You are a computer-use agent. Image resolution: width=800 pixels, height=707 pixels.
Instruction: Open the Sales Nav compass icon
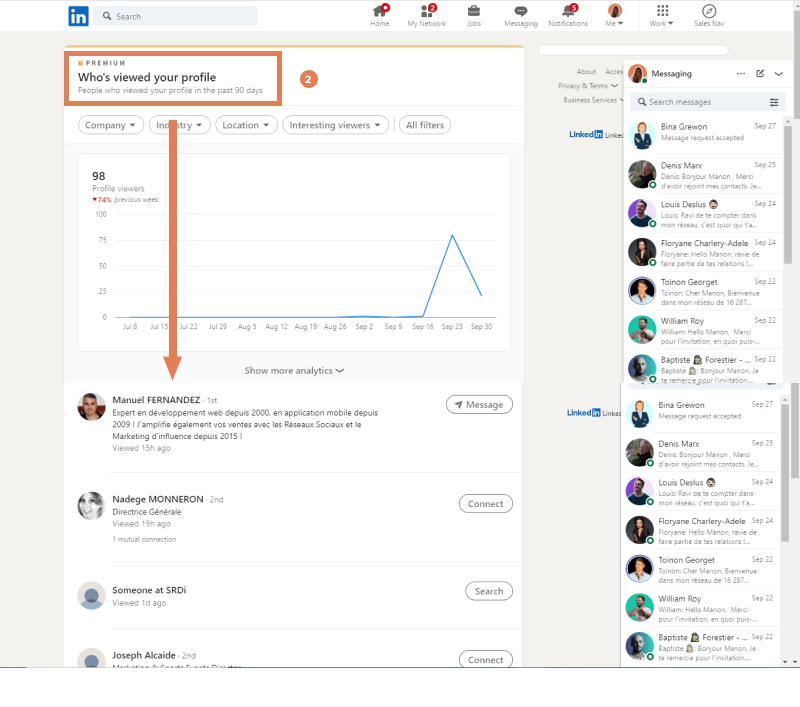[x=709, y=16]
